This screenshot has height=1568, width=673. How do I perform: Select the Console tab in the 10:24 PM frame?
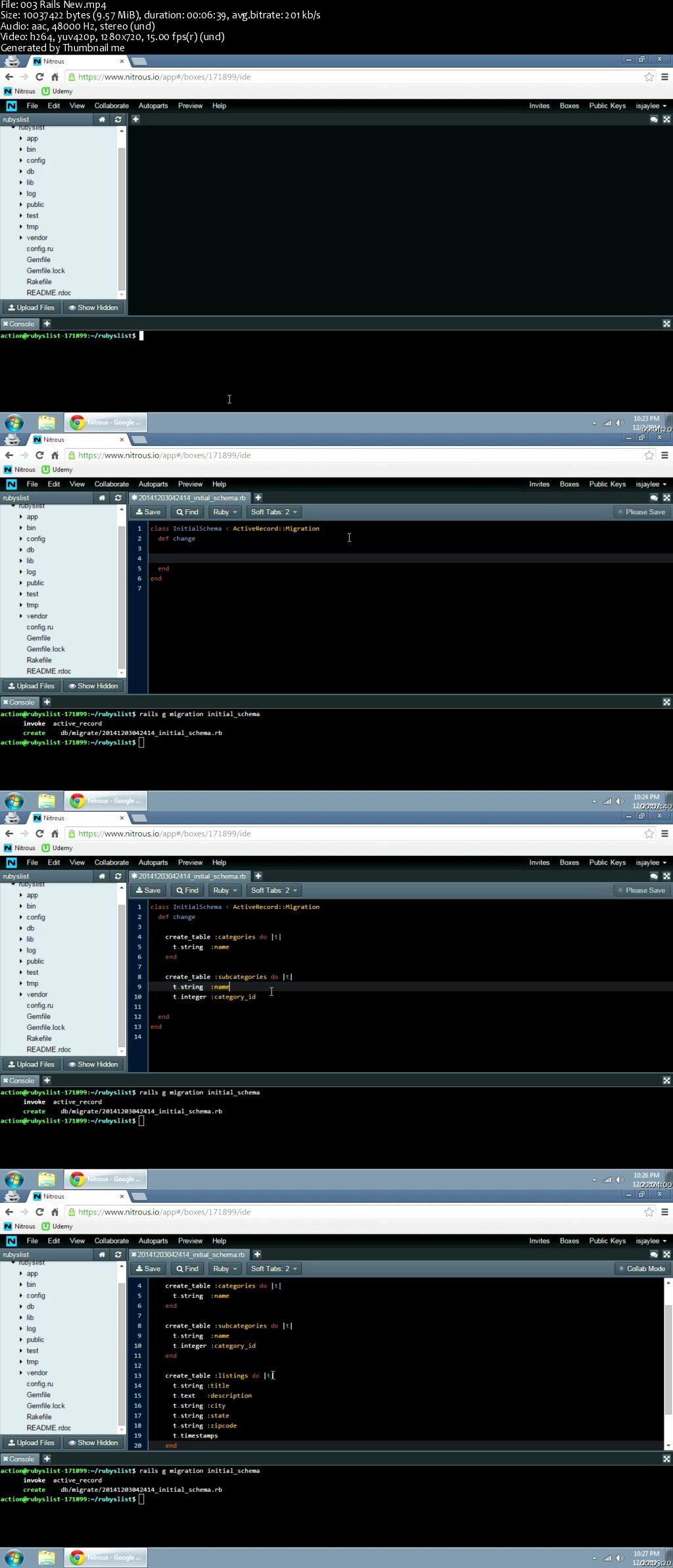18,702
